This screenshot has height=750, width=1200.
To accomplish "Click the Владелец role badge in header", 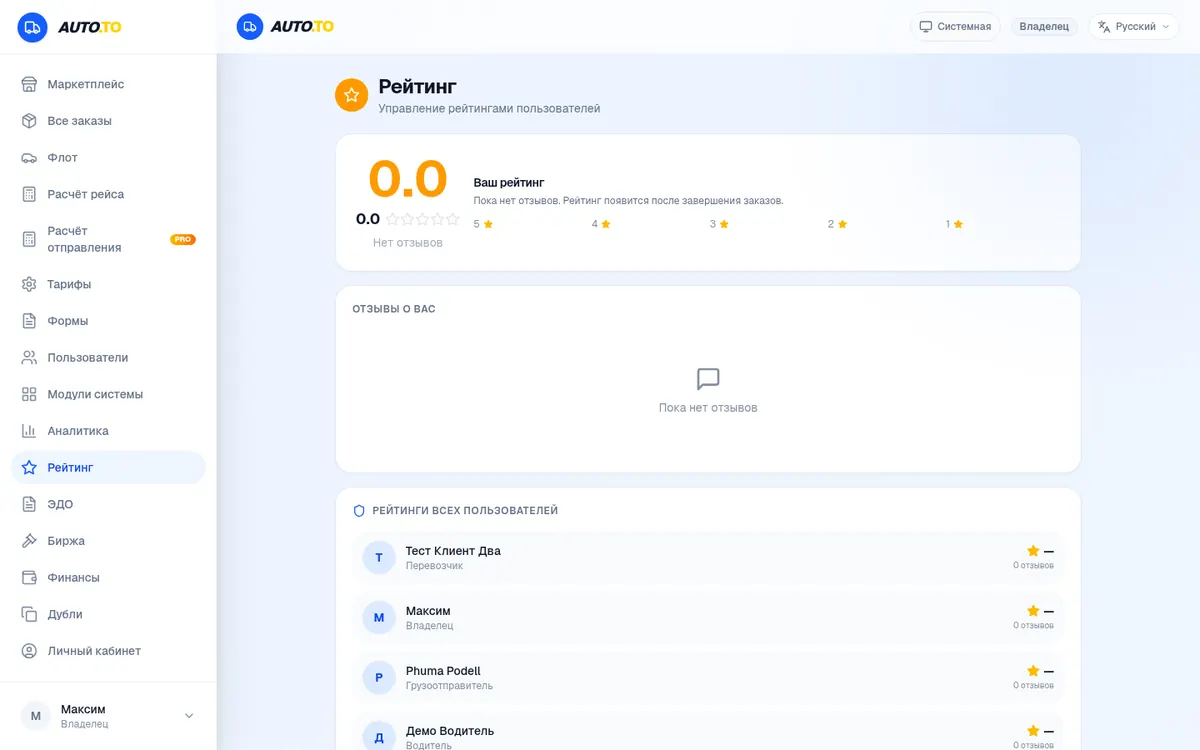I will click(1044, 27).
